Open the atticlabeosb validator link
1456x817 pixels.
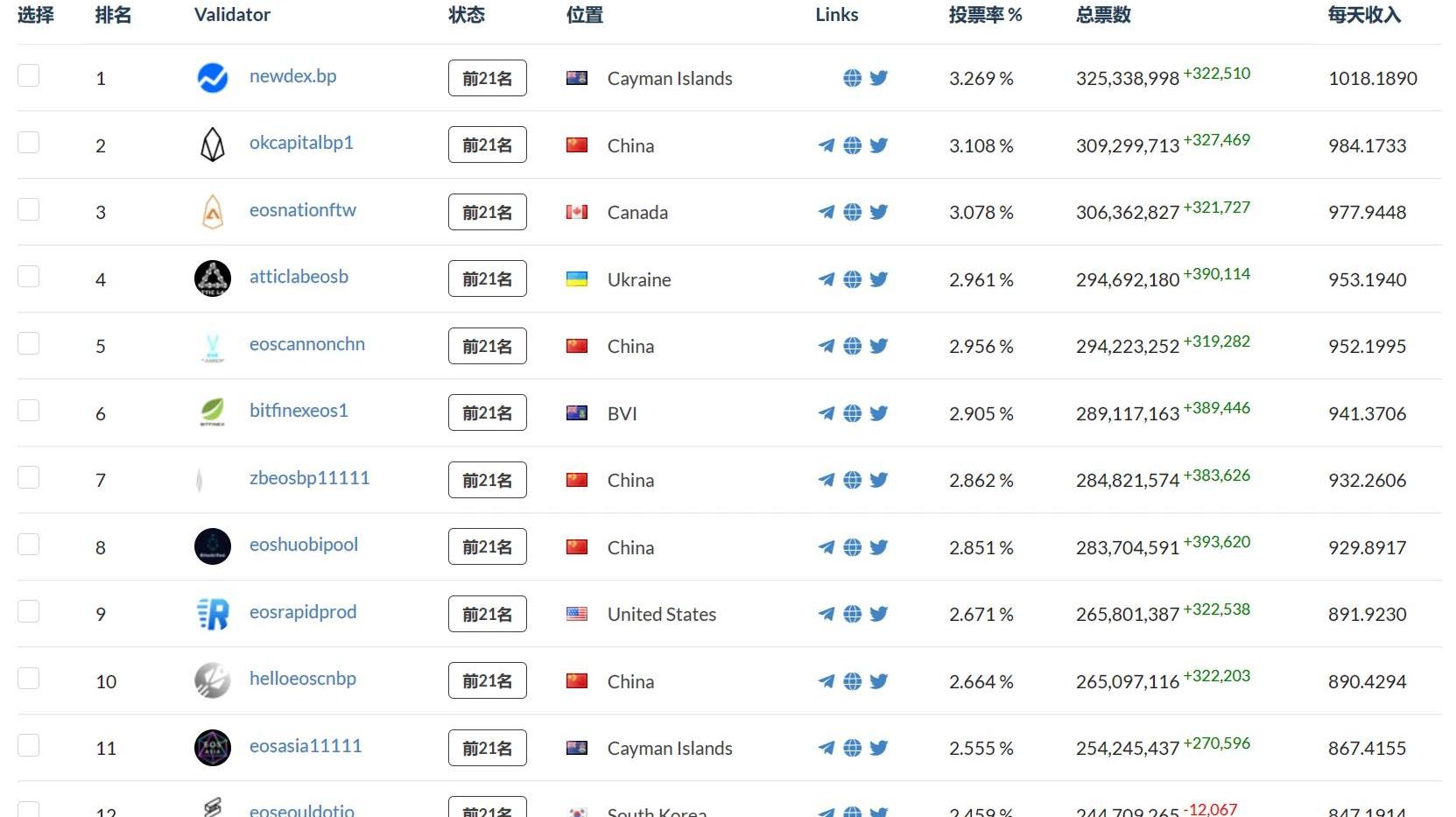tap(299, 277)
